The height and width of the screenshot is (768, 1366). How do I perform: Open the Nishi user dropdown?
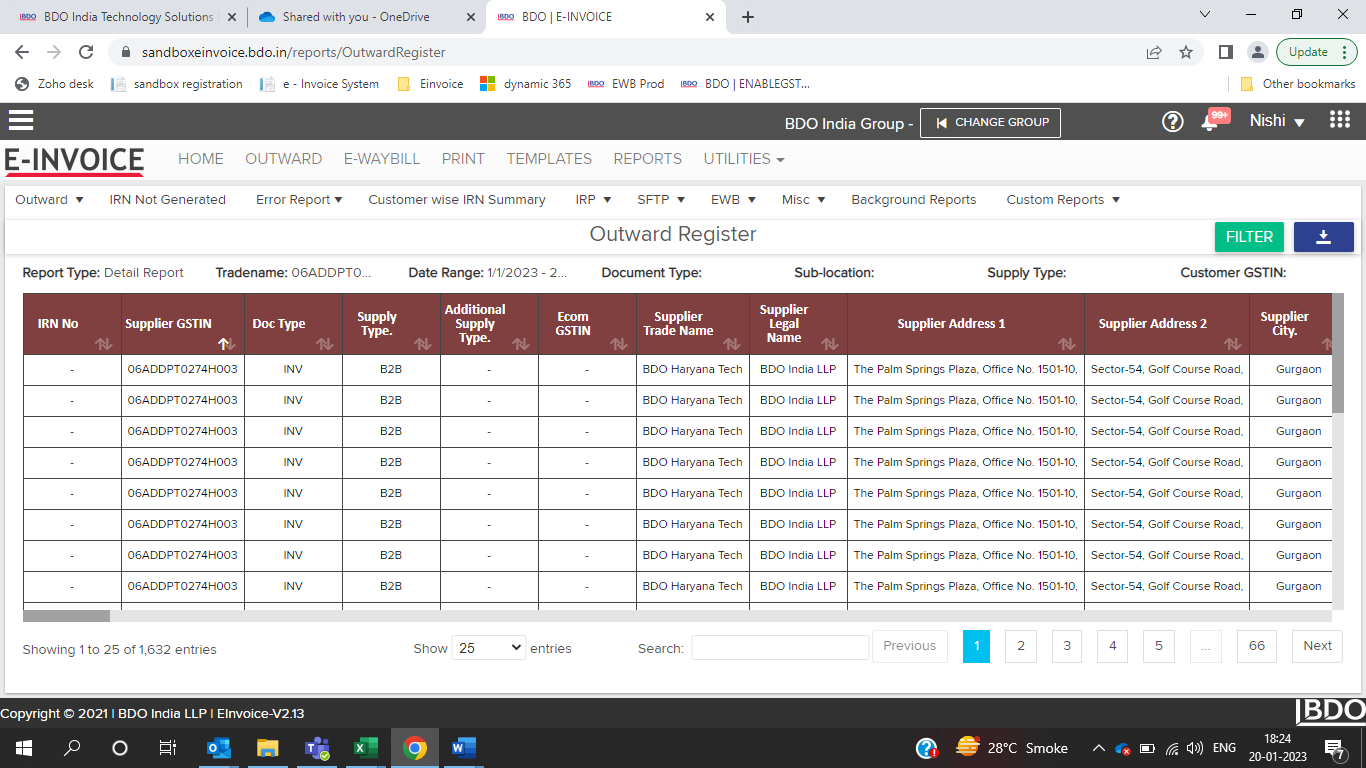1277,121
